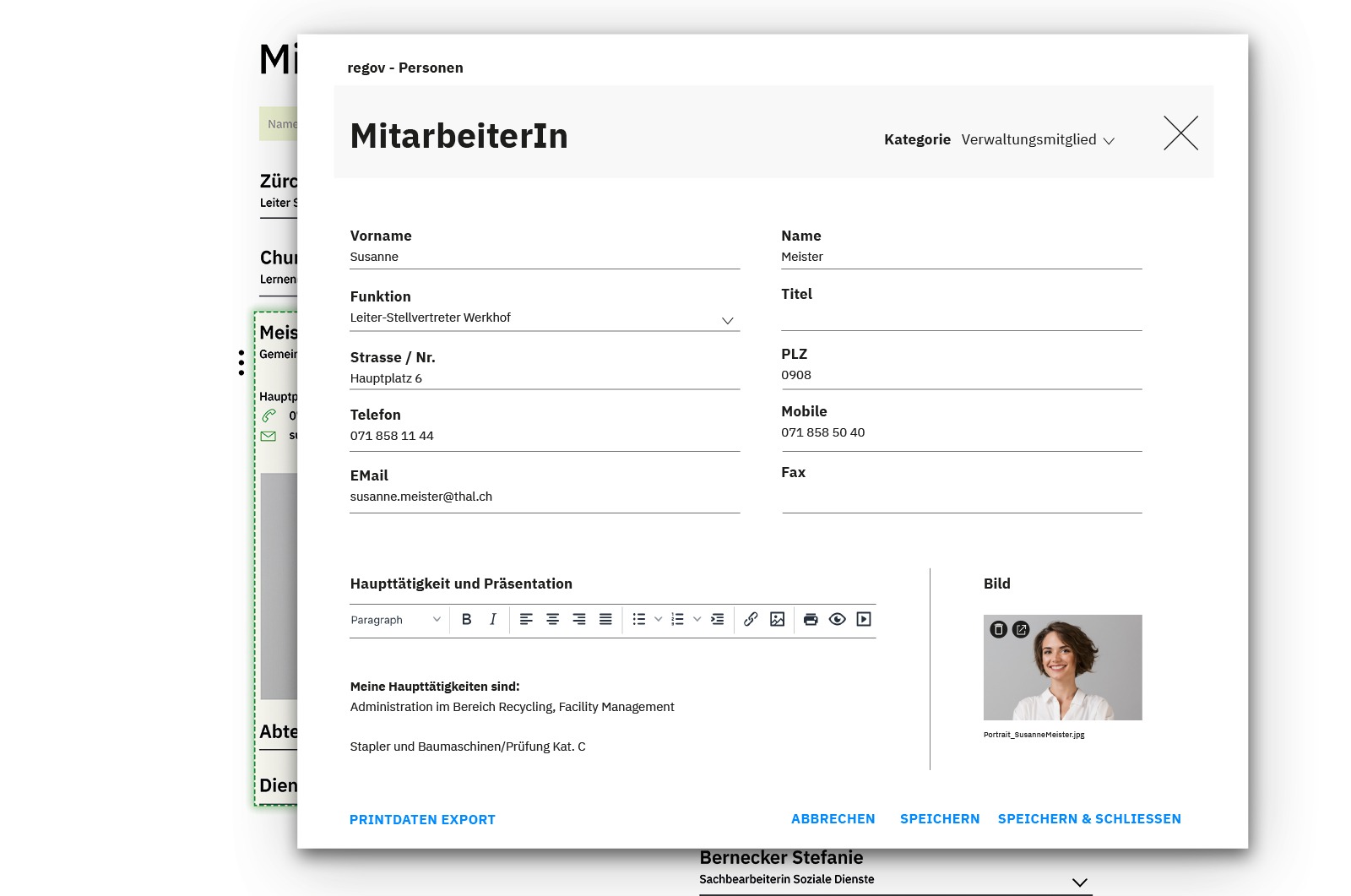
Task: Toggle bold formatting
Action: click(467, 619)
